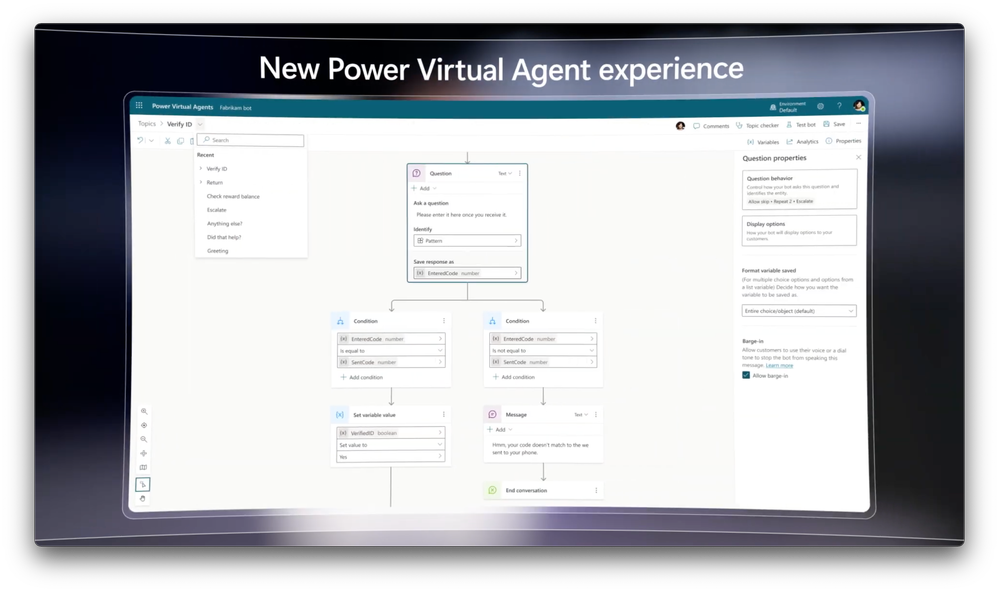Run the Topic checker
Screen dimensions: 999x592
pyautogui.click(x=758, y=126)
